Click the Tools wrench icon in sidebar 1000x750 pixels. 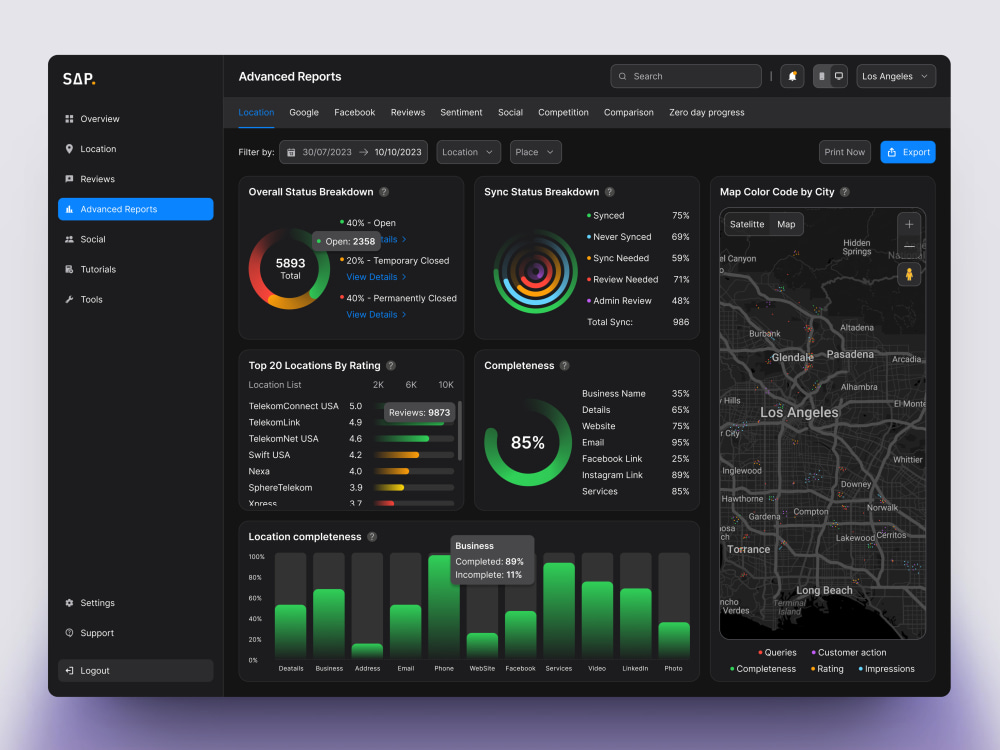[x=69, y=299]
